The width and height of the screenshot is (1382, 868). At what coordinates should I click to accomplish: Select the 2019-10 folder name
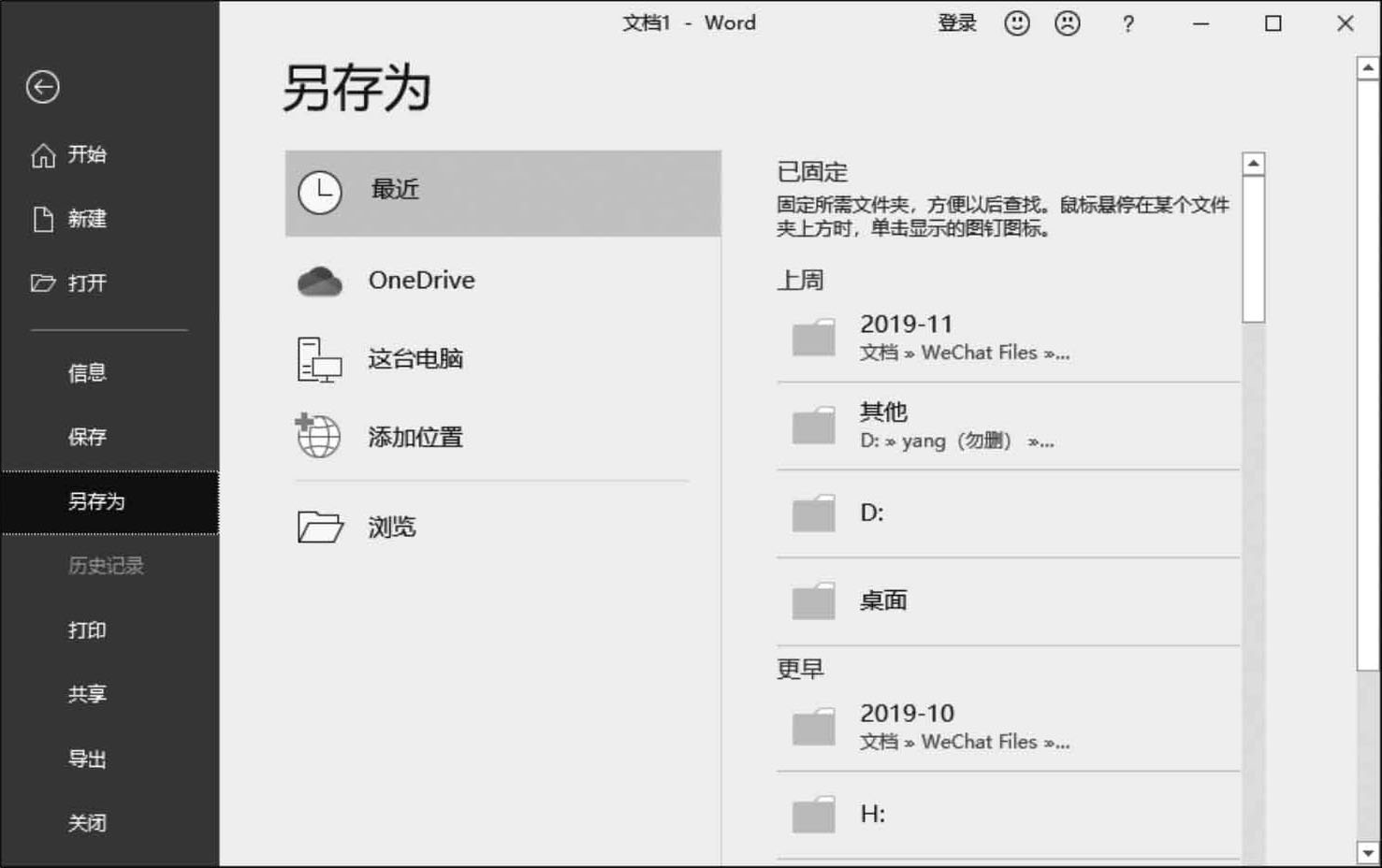(x=908, y=714)
